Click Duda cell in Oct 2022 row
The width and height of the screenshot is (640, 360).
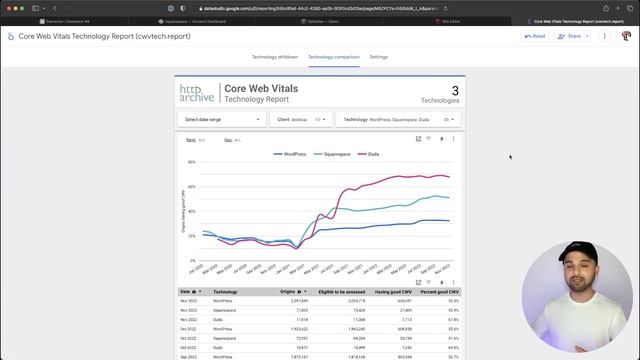218,348
